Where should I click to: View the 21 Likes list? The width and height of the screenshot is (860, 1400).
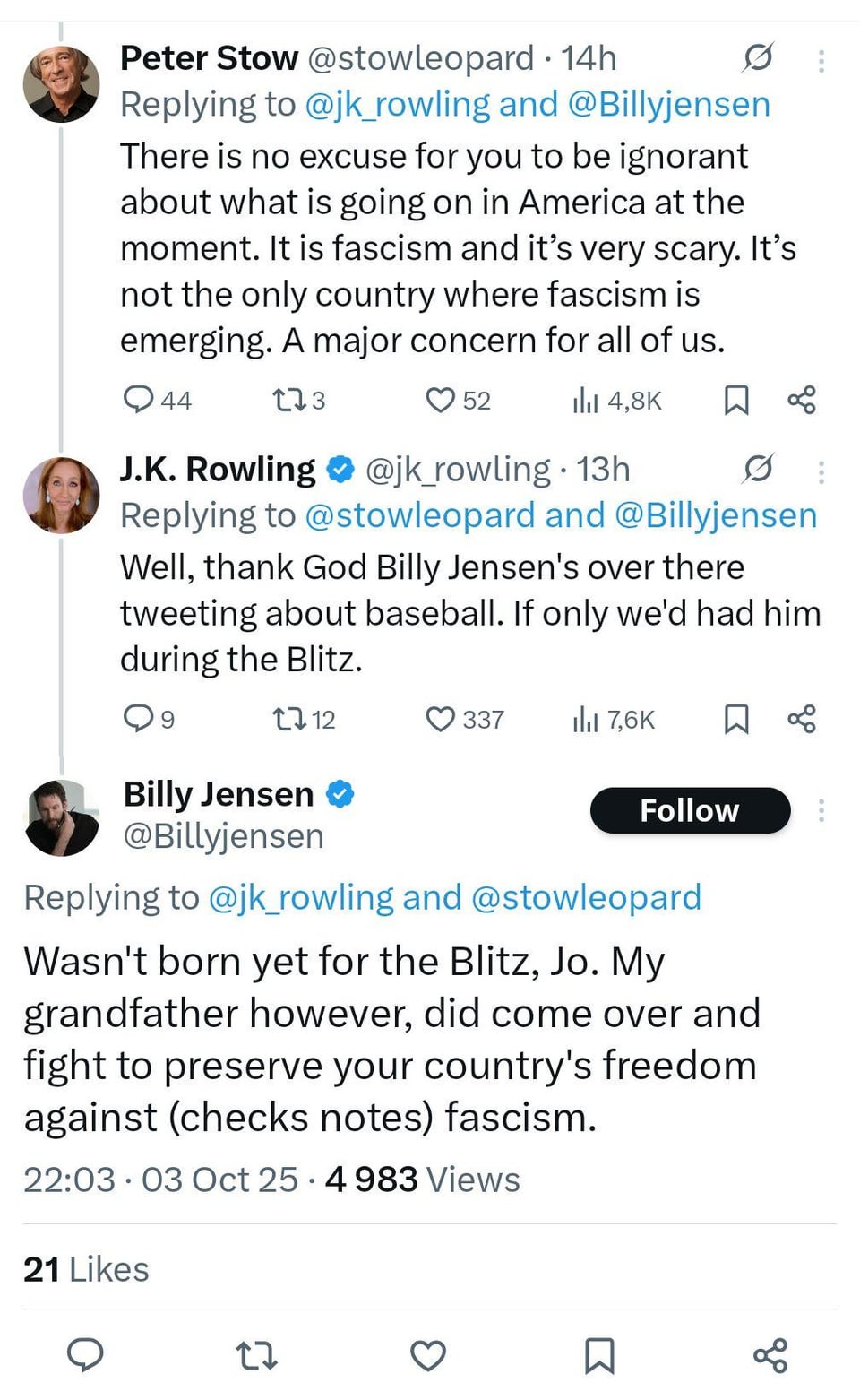[86, 1269]
